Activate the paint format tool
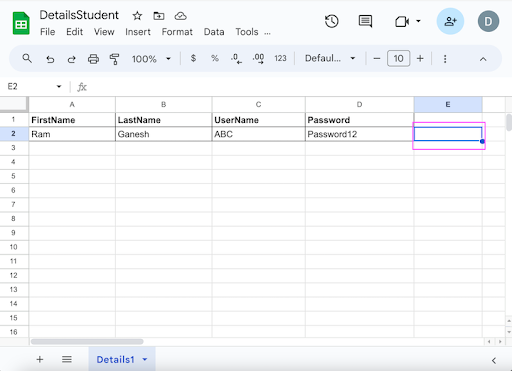This screenshot has width=512, height=371. 114,59
